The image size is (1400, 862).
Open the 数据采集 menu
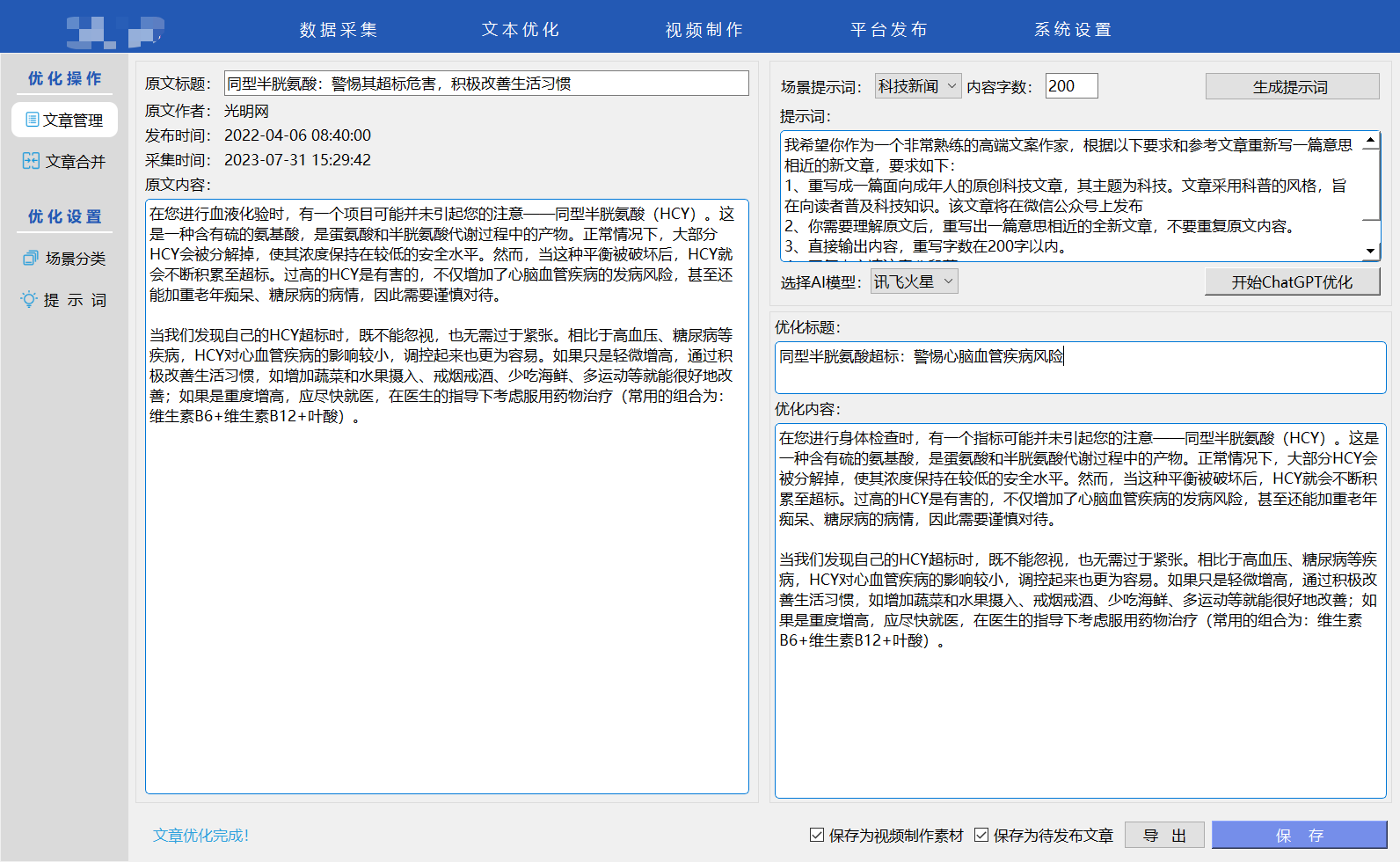pos(339,30)
